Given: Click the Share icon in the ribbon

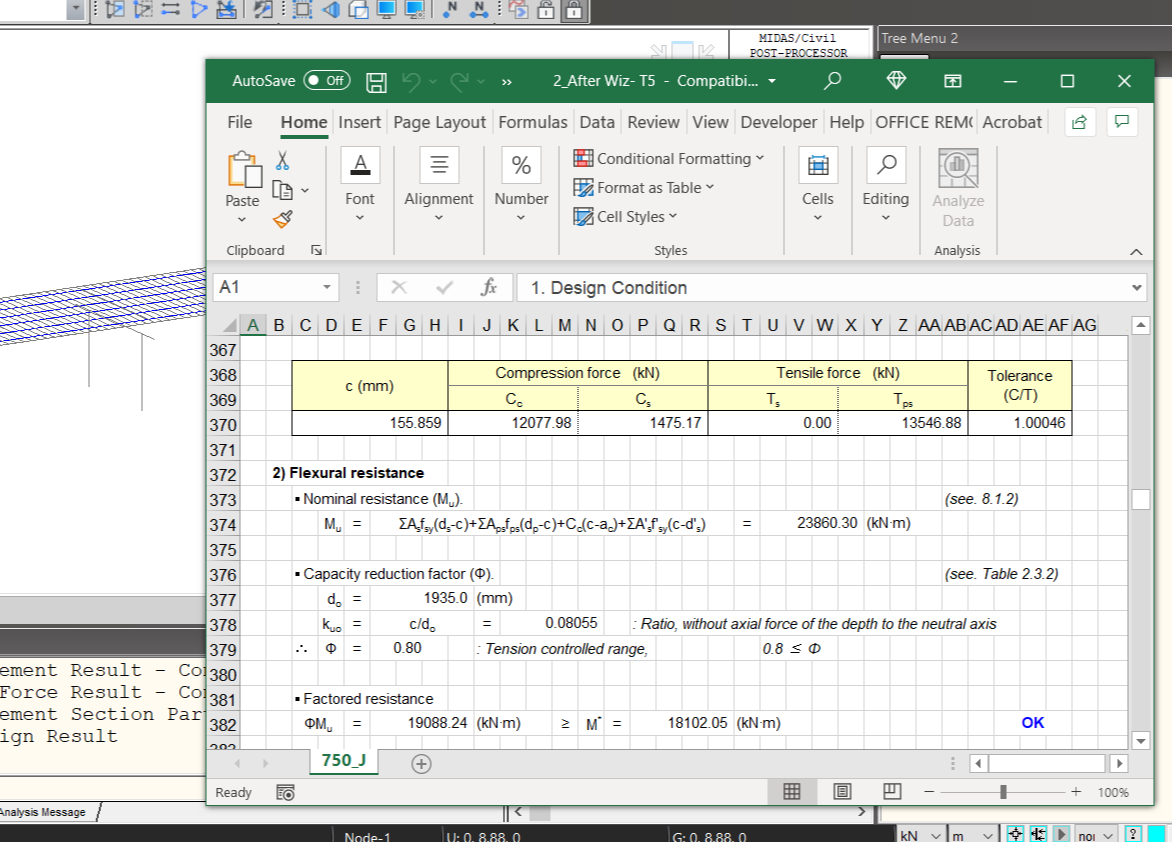Looking at the screenshot, I should point(1079,123).
